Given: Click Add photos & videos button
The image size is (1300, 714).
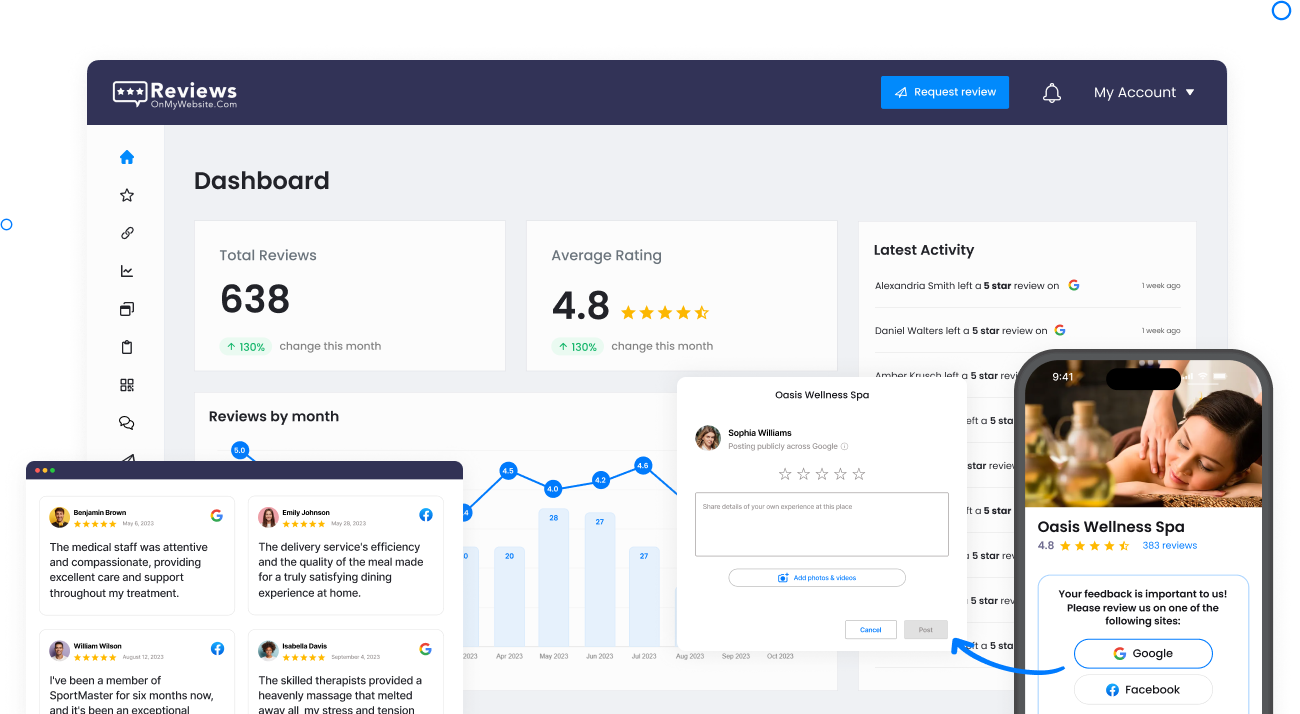Looking at the screenshot, I should (x=817, y=578).
